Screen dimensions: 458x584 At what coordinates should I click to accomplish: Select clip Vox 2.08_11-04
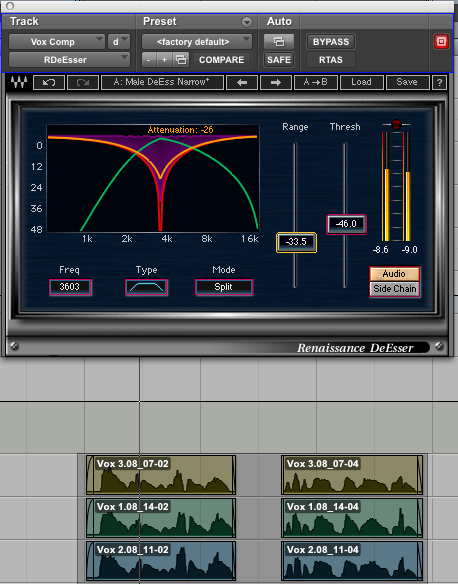[352, 561]
